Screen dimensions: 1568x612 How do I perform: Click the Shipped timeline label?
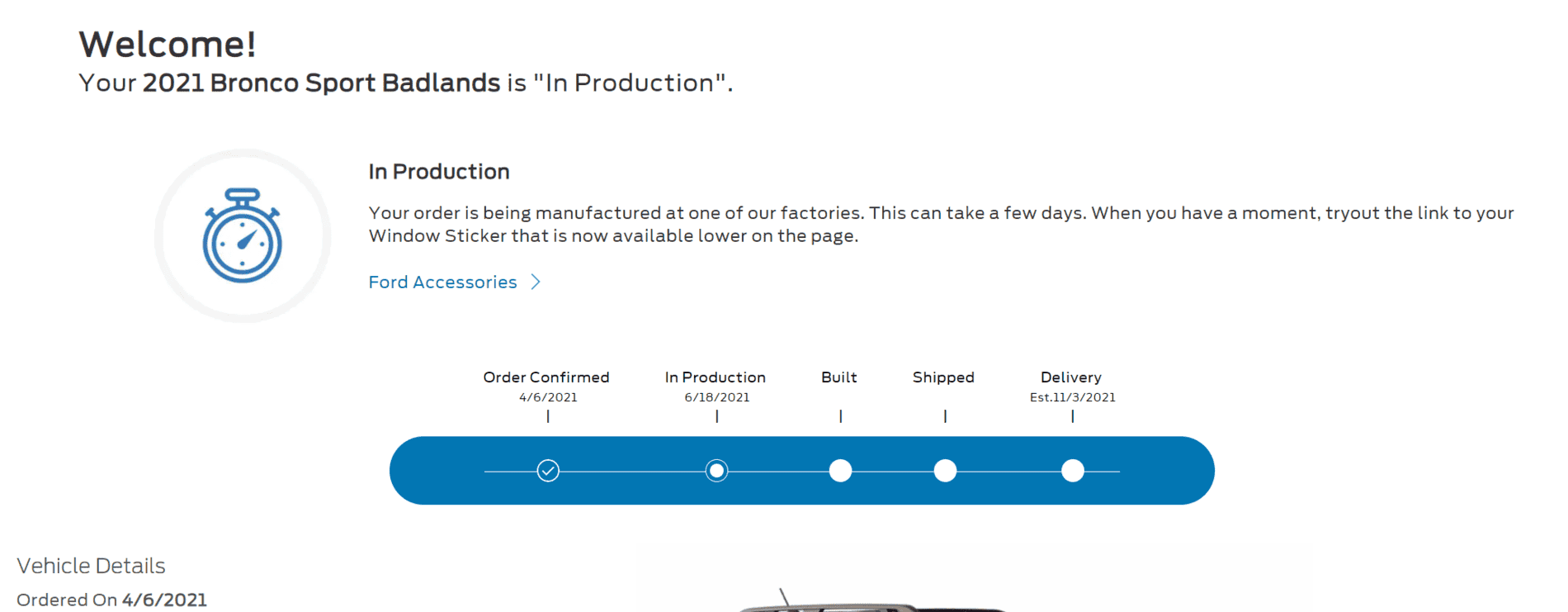(943, 377)
